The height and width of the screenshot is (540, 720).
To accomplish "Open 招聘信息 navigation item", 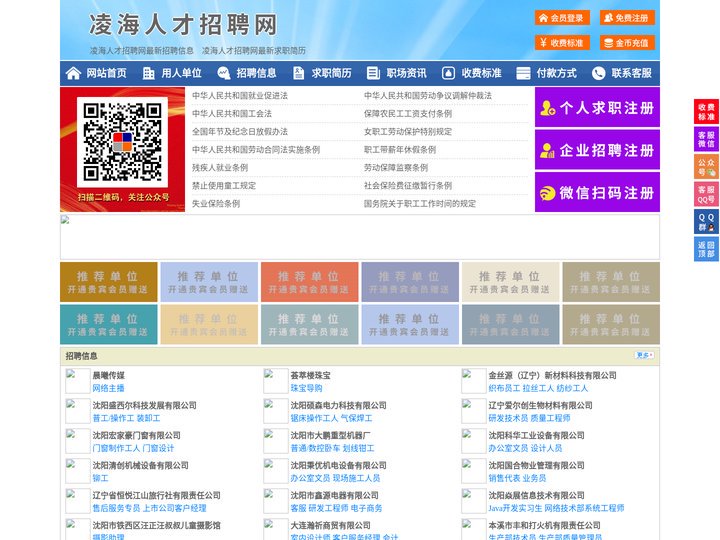I will pos(256,73).
